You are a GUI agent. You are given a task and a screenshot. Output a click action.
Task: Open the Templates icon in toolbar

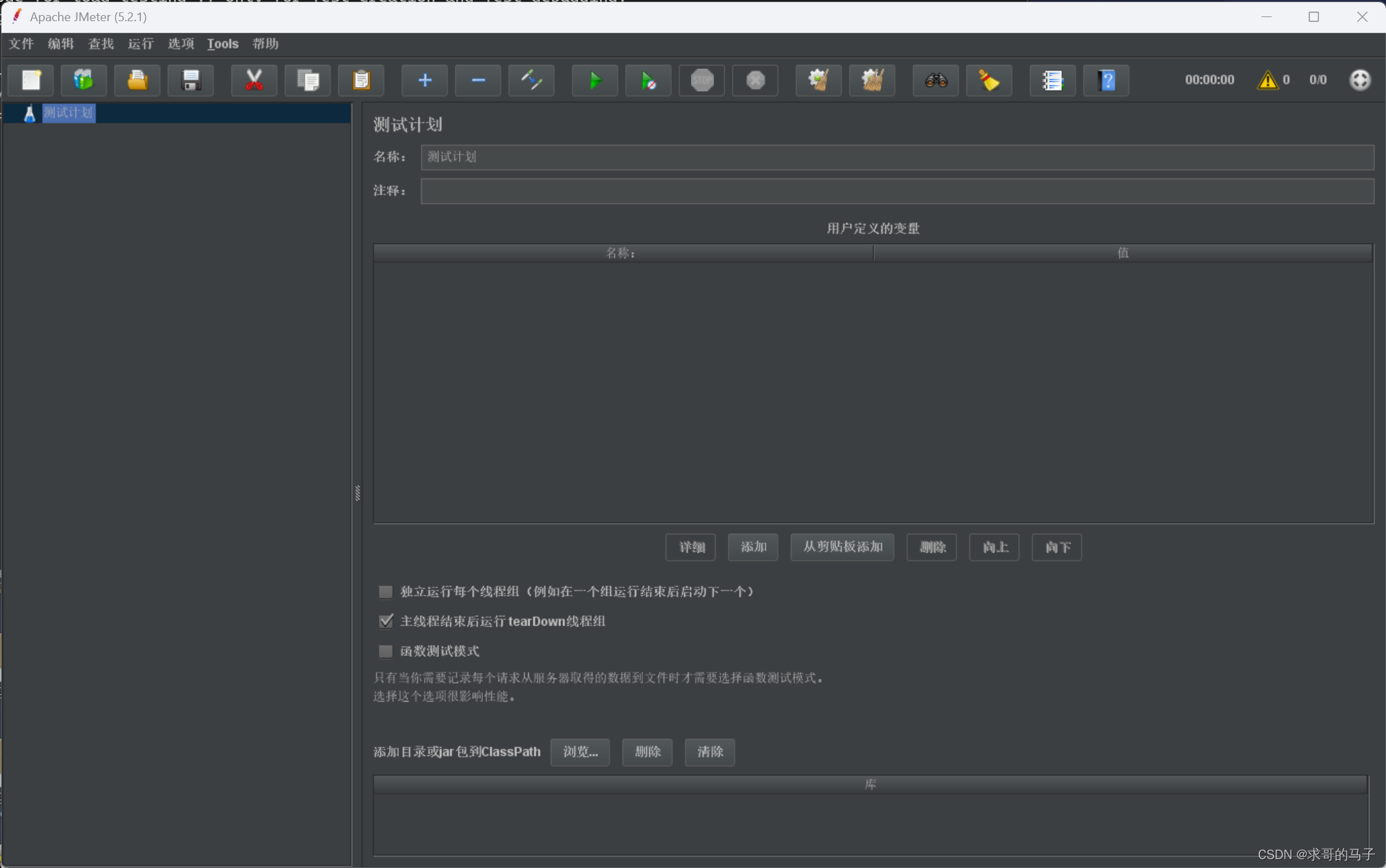83,80
